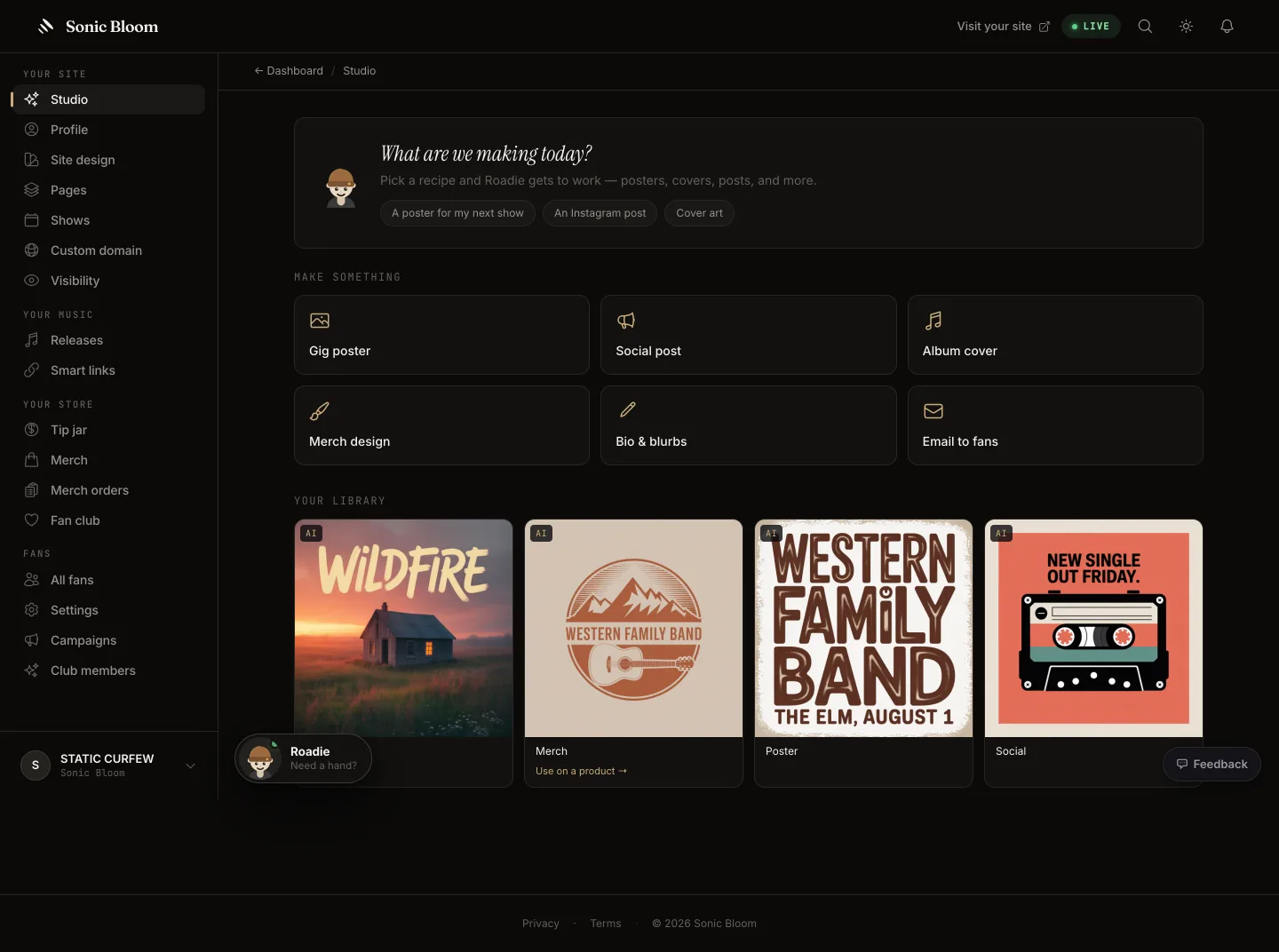
Task: Click Roadie mascot avatar in the banner
Action: pyautogui.click(x=341, y=187)
